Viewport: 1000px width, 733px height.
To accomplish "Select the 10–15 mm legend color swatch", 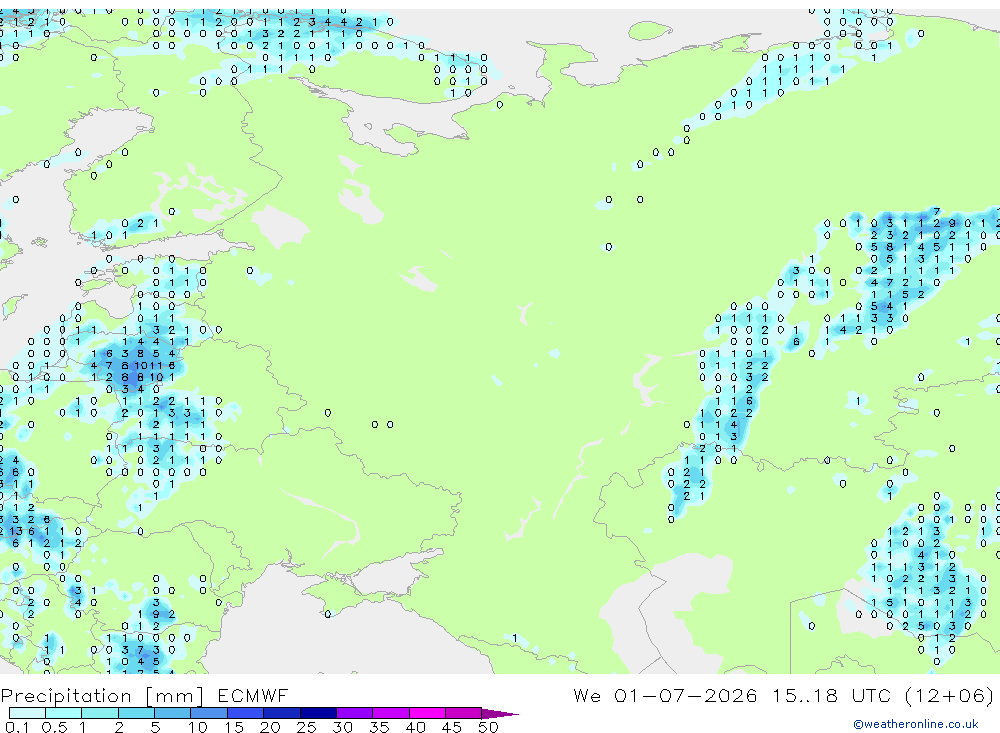I will (x=209, y=713).
